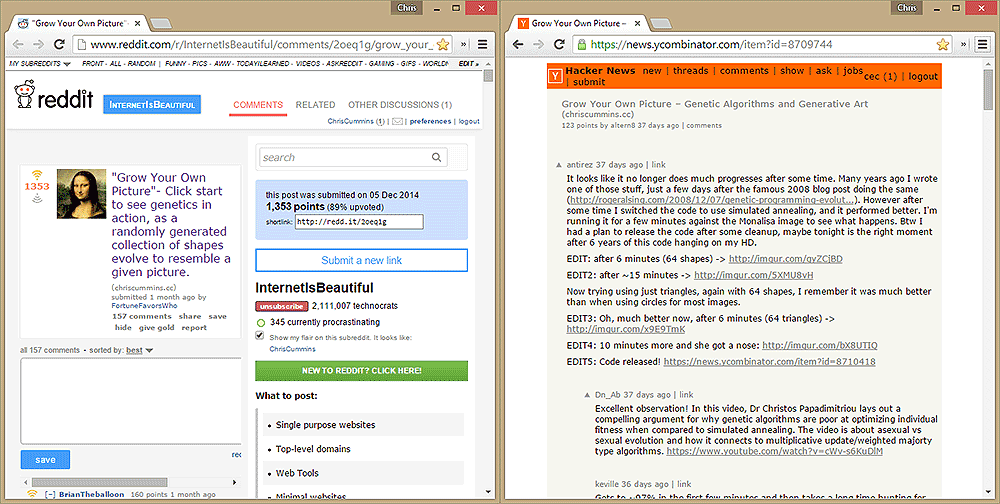Click Hacker News 'jobs' nav link
This screenshot has height=504, width=1000.
(853, 71)
